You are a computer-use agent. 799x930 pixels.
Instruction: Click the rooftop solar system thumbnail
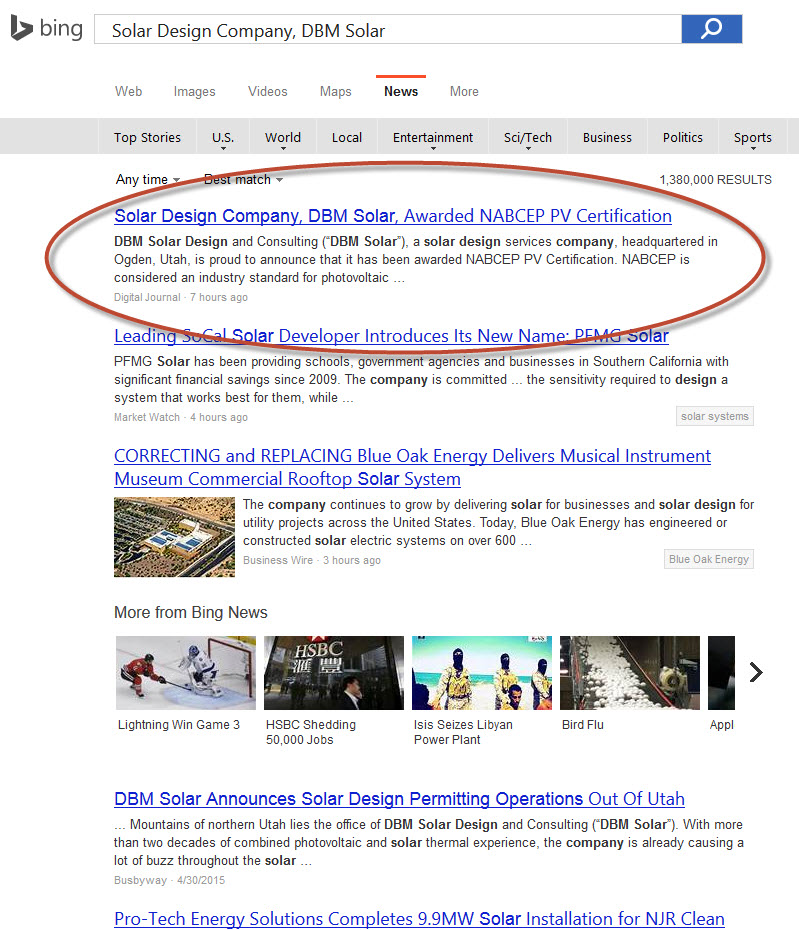click(x=174, y=537)
